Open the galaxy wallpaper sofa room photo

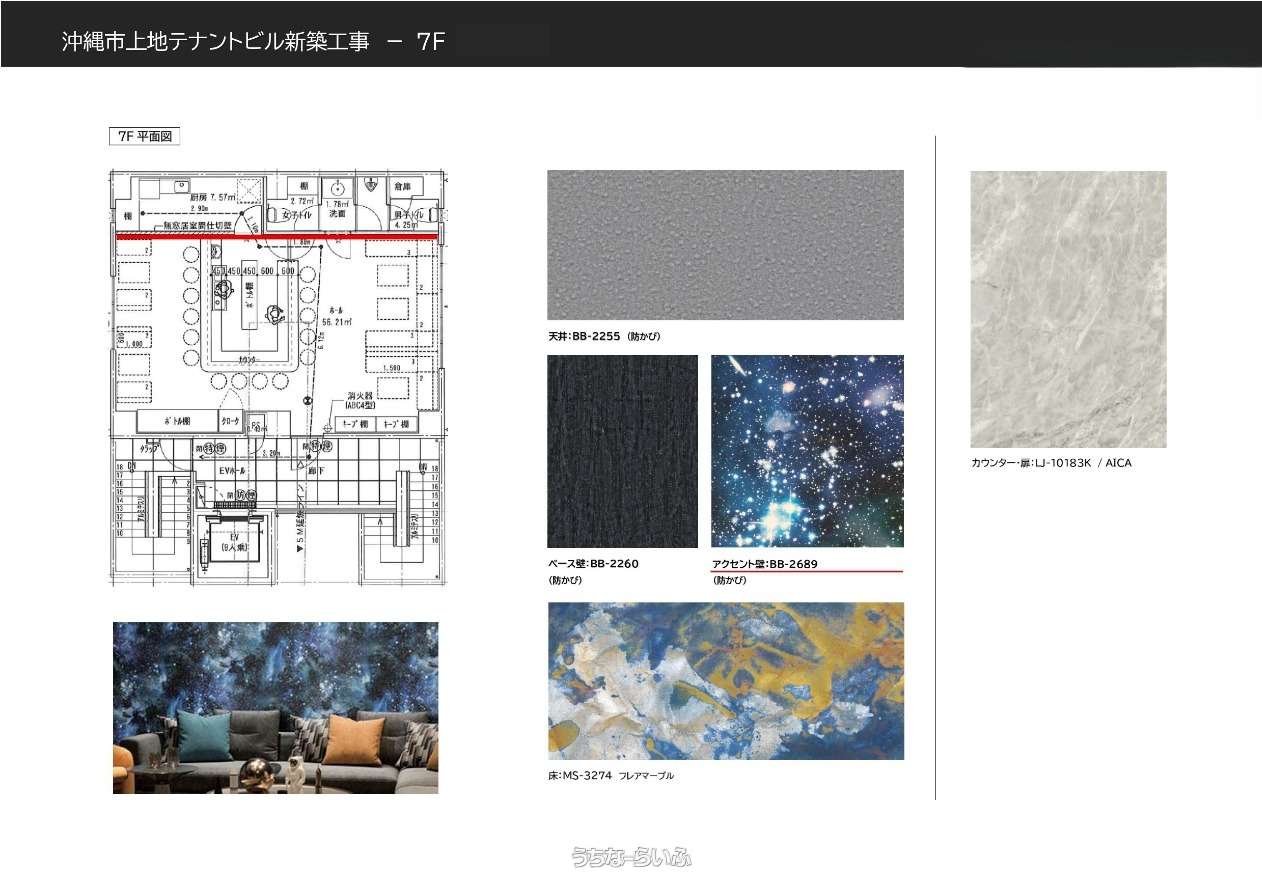pyautogui.click(x=275, y=708)
